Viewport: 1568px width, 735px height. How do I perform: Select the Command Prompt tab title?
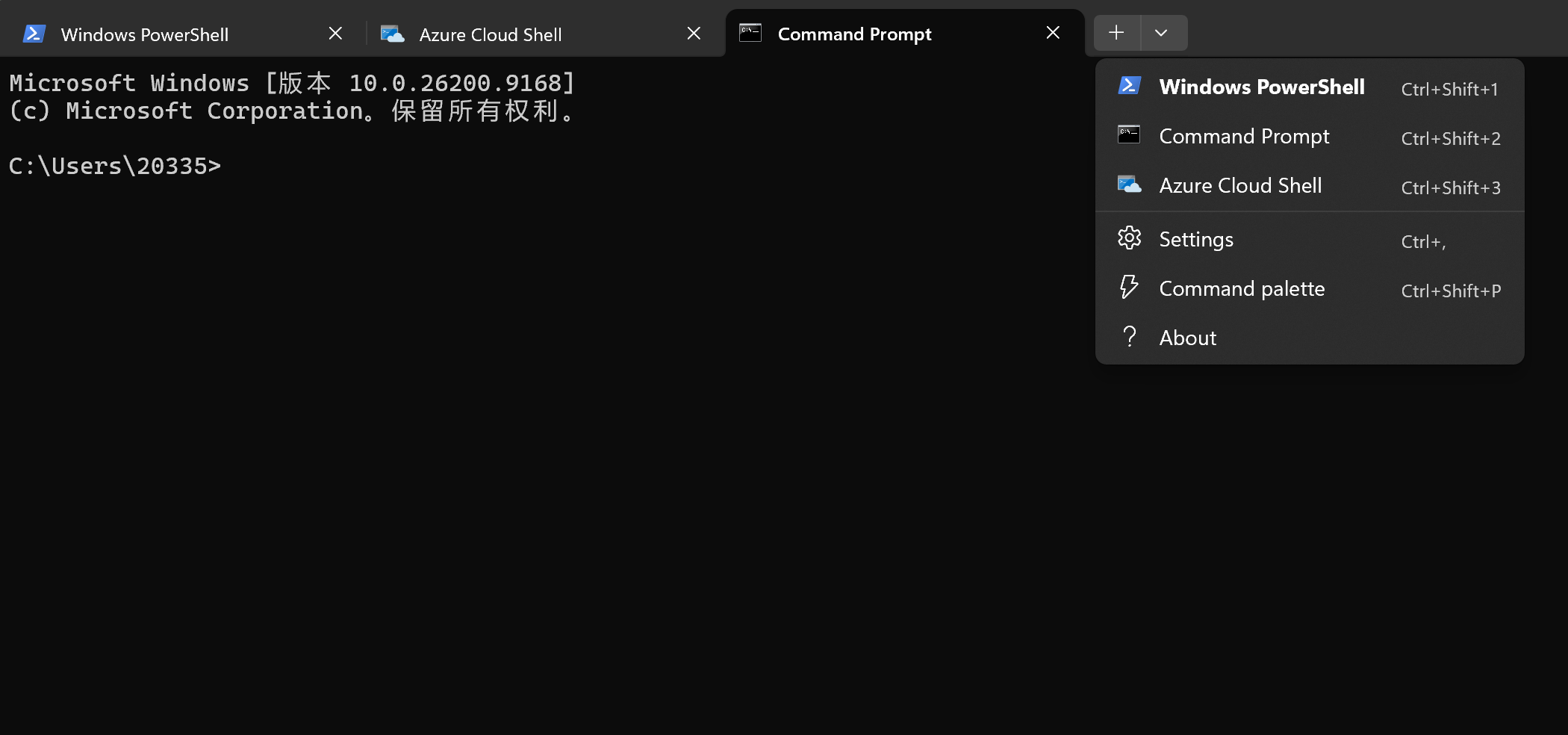tap(854, 34)
